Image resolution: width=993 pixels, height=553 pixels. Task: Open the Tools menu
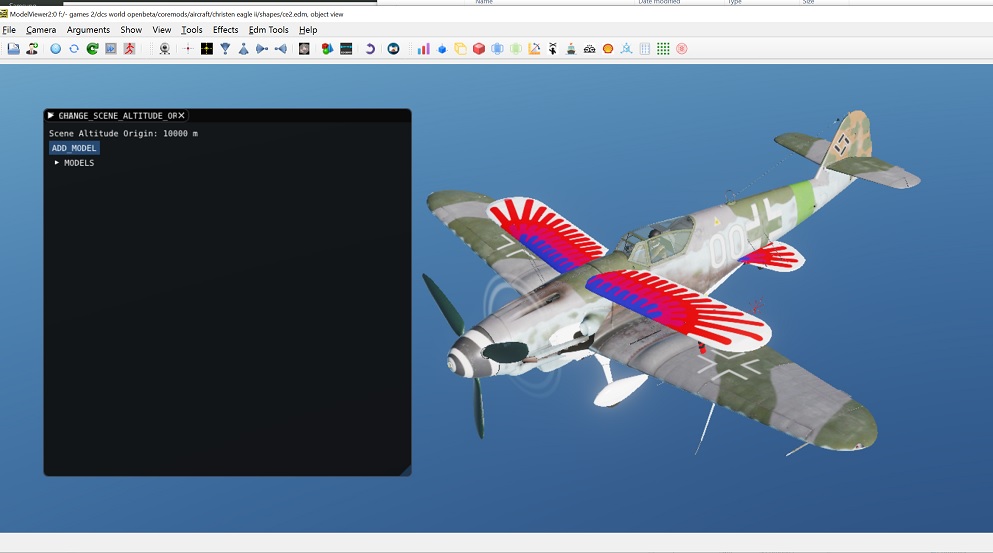191,30
